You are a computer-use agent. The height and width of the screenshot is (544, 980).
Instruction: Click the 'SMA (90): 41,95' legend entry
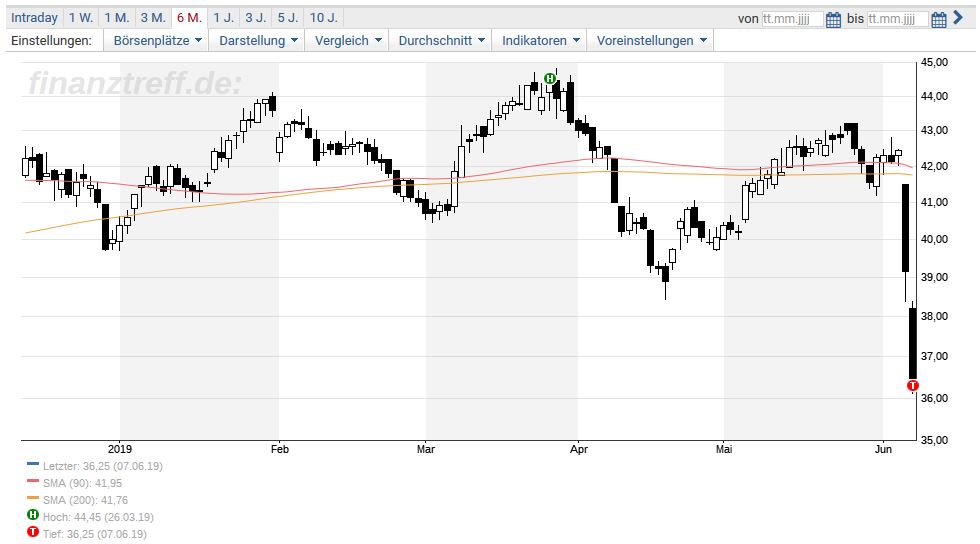[x=82, y=483]
